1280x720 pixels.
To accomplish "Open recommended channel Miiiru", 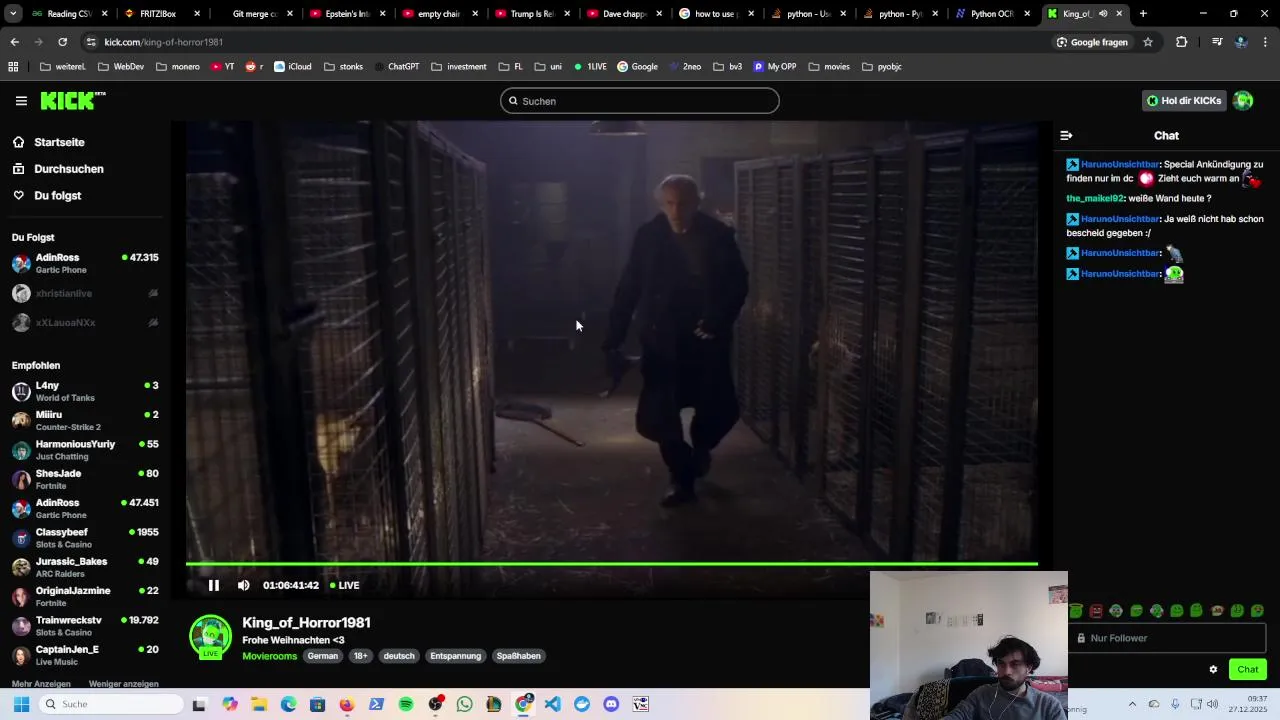I will pyautogui.click(x=85, y=420).
